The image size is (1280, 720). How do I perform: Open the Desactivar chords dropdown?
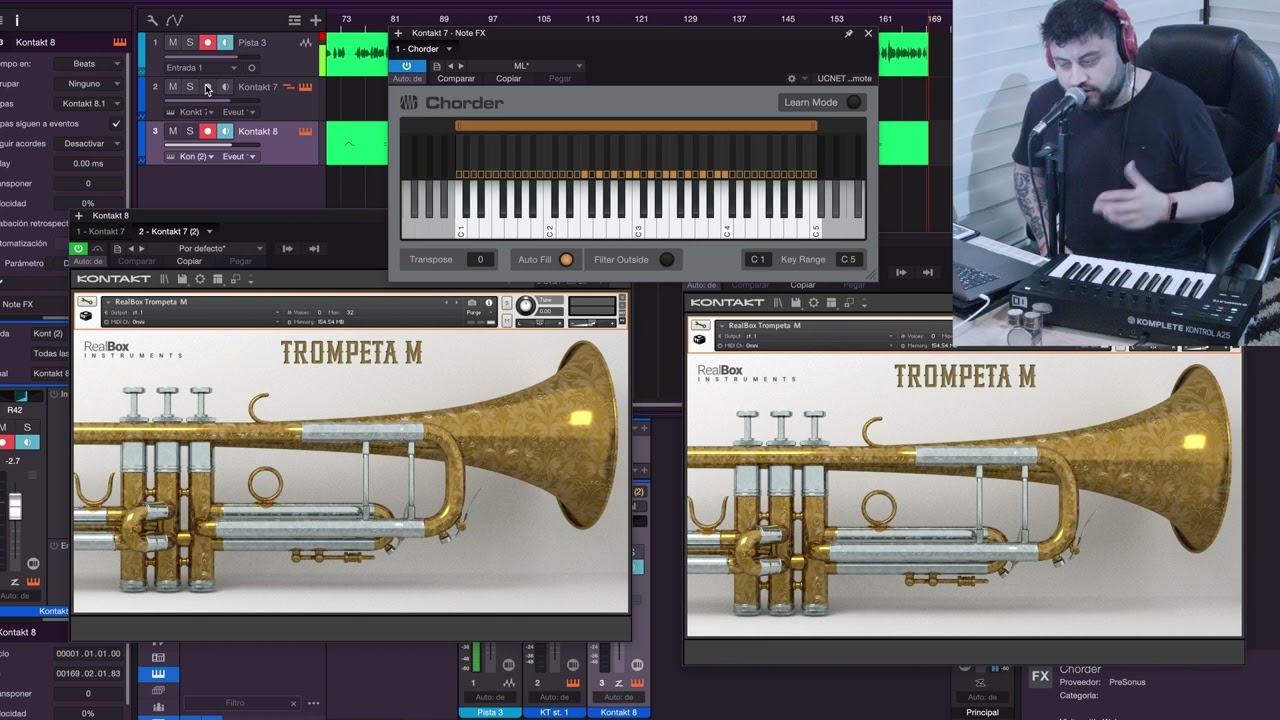point(89,143)
